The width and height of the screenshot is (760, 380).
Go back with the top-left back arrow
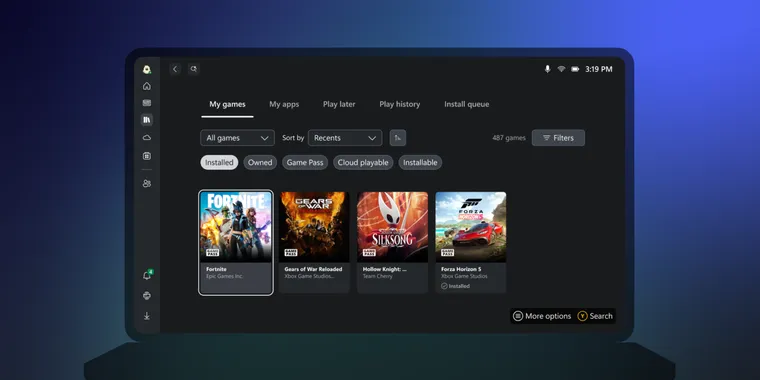175,69
